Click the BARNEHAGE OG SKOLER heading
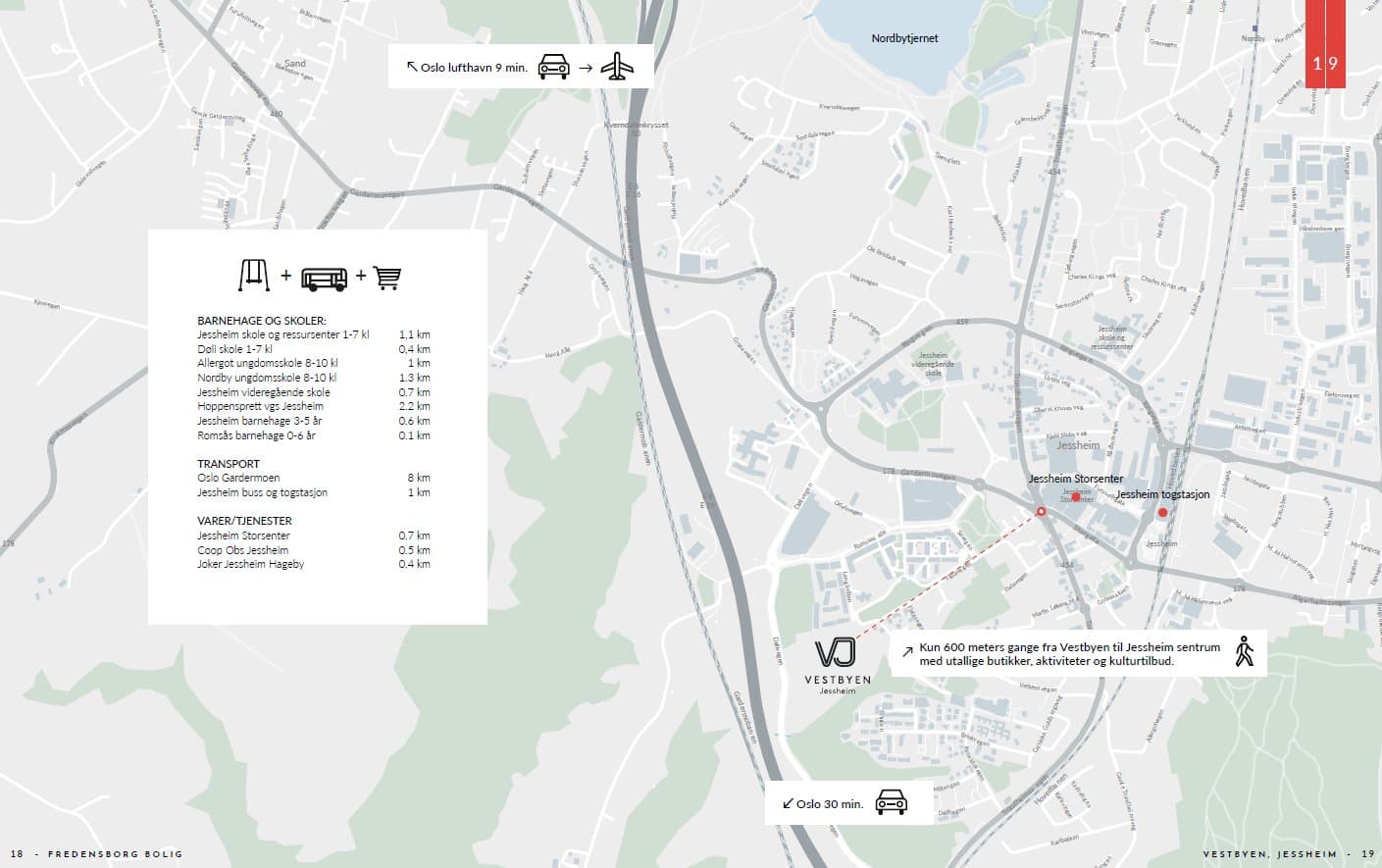 (x=261, y=321)
